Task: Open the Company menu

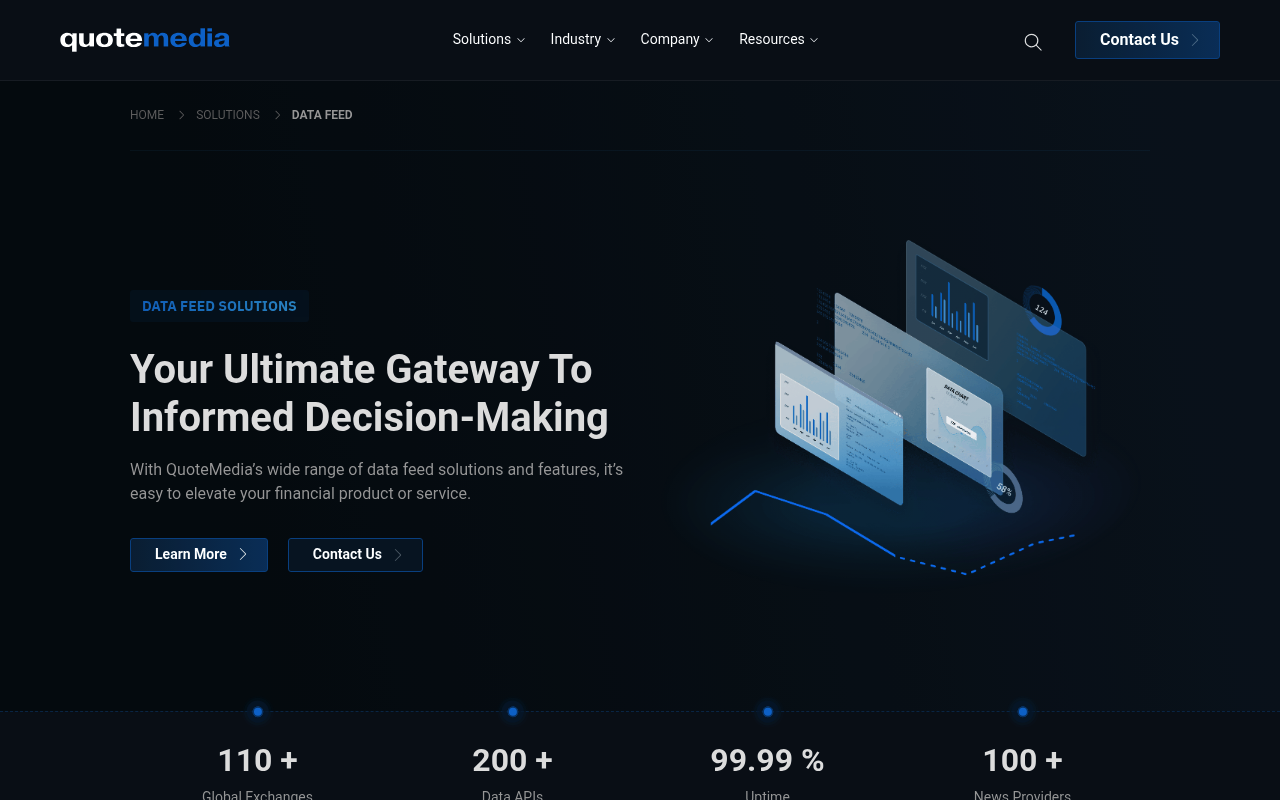Action: click(x=677, y=39)
